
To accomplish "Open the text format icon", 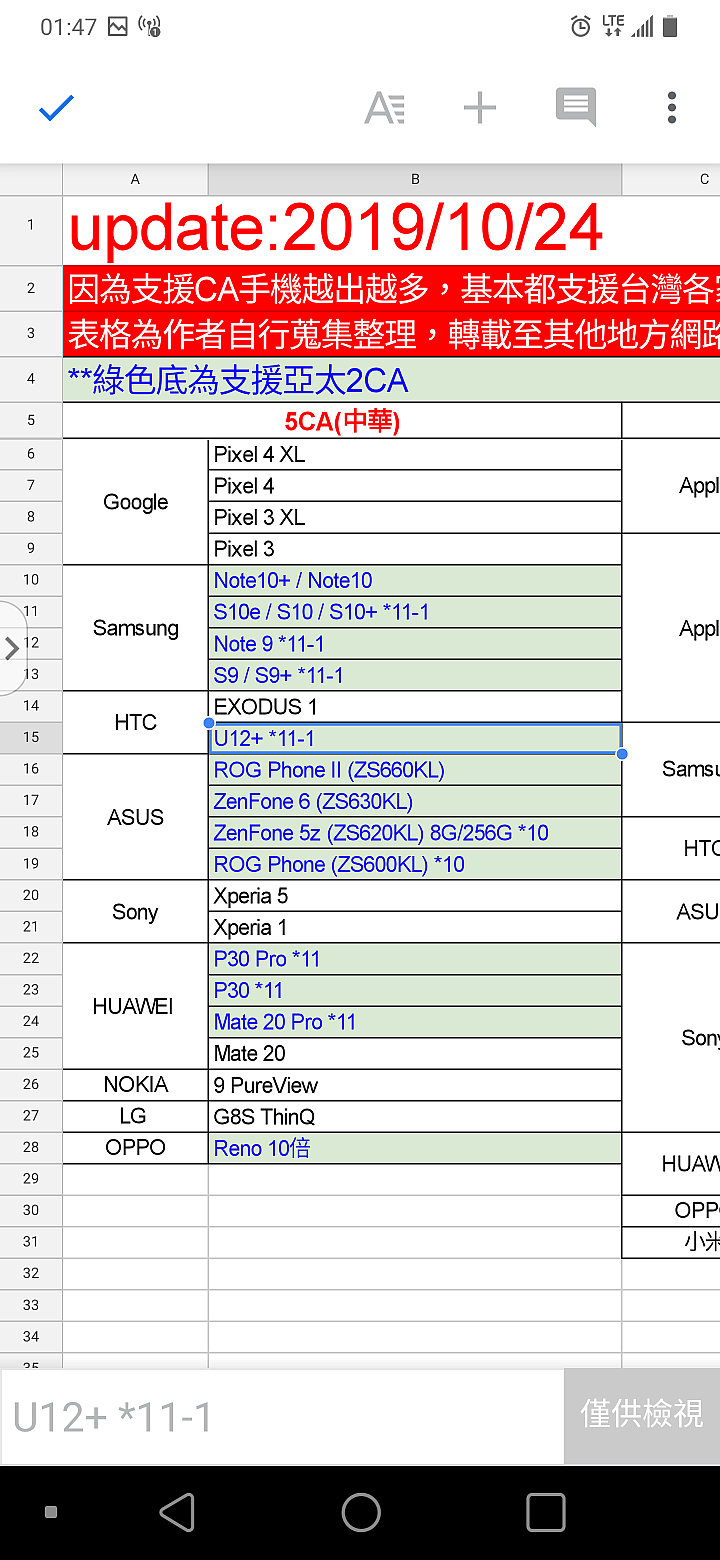I will (x=385, y=108).
